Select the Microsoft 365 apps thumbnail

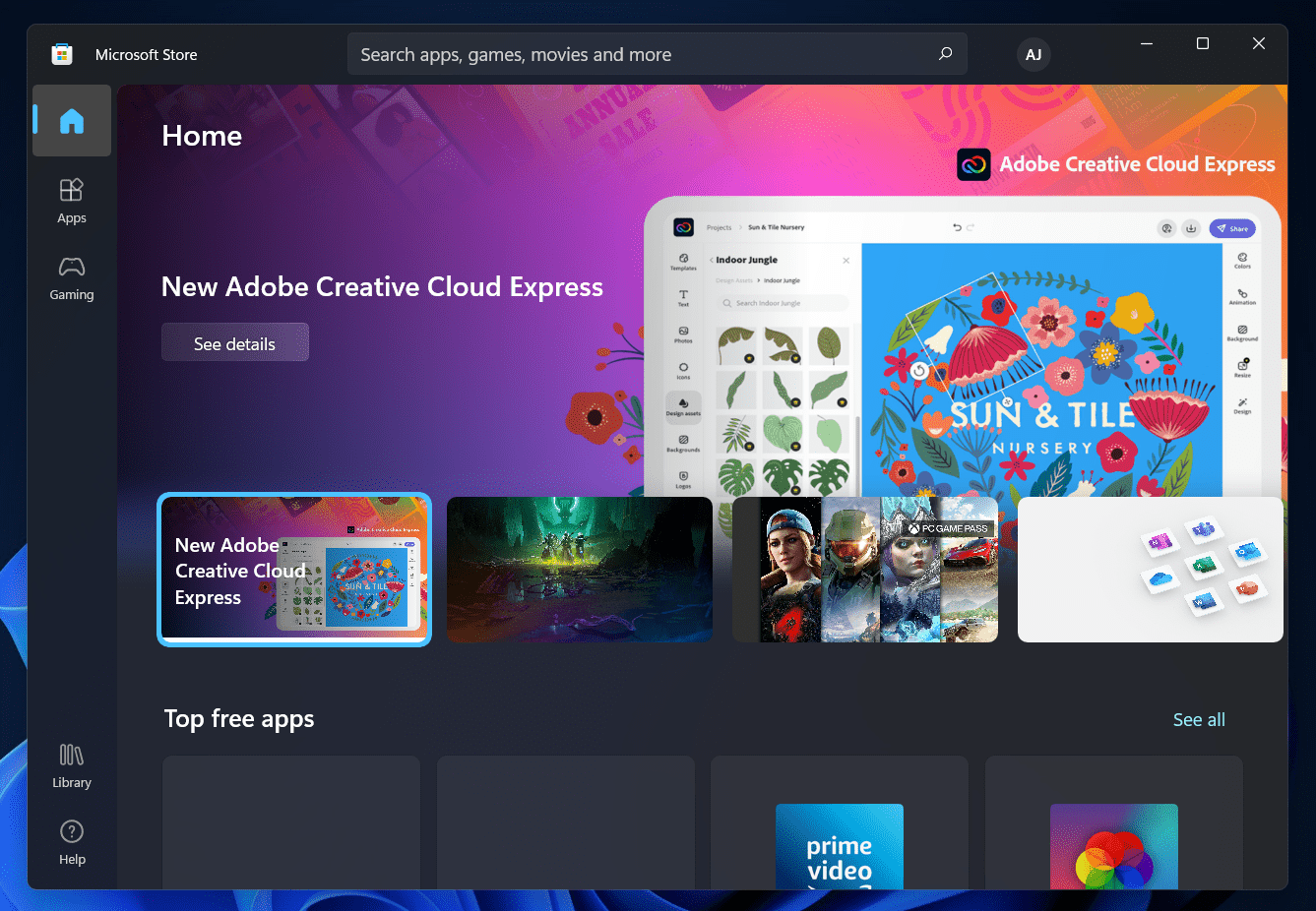[x=1151, y=570]
